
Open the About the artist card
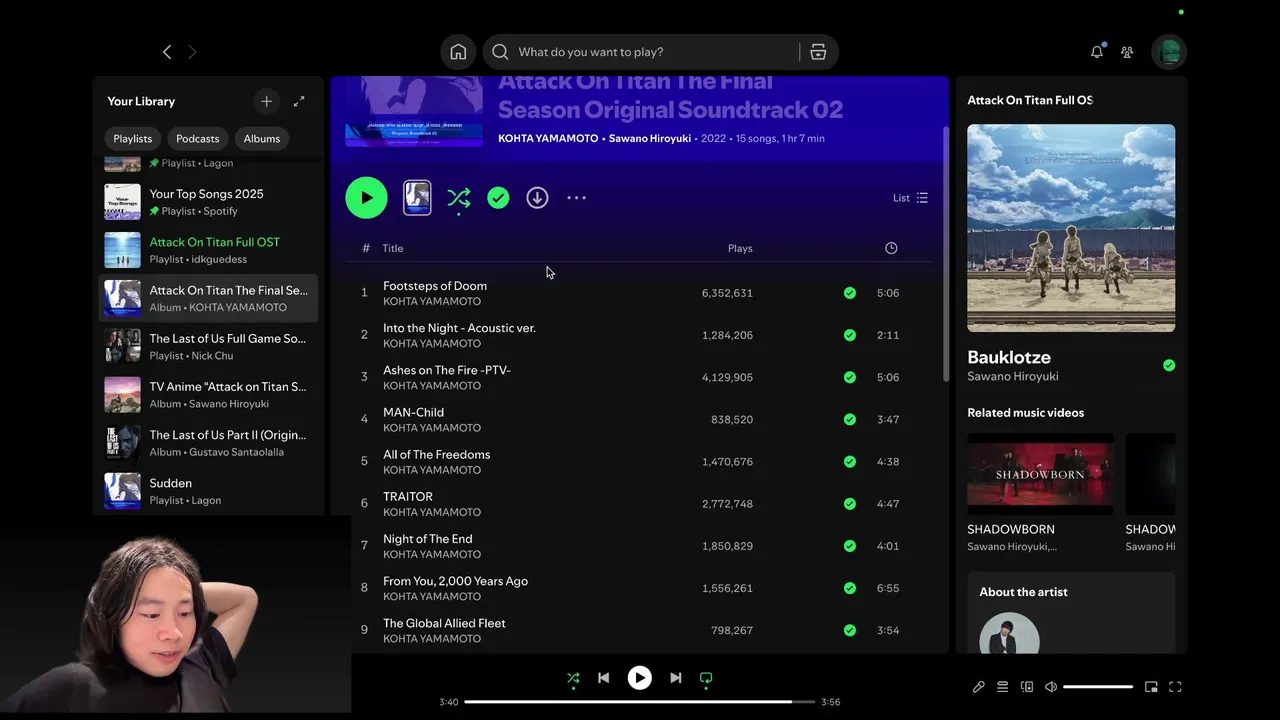pyautogui.click(x=1071, y=612)
